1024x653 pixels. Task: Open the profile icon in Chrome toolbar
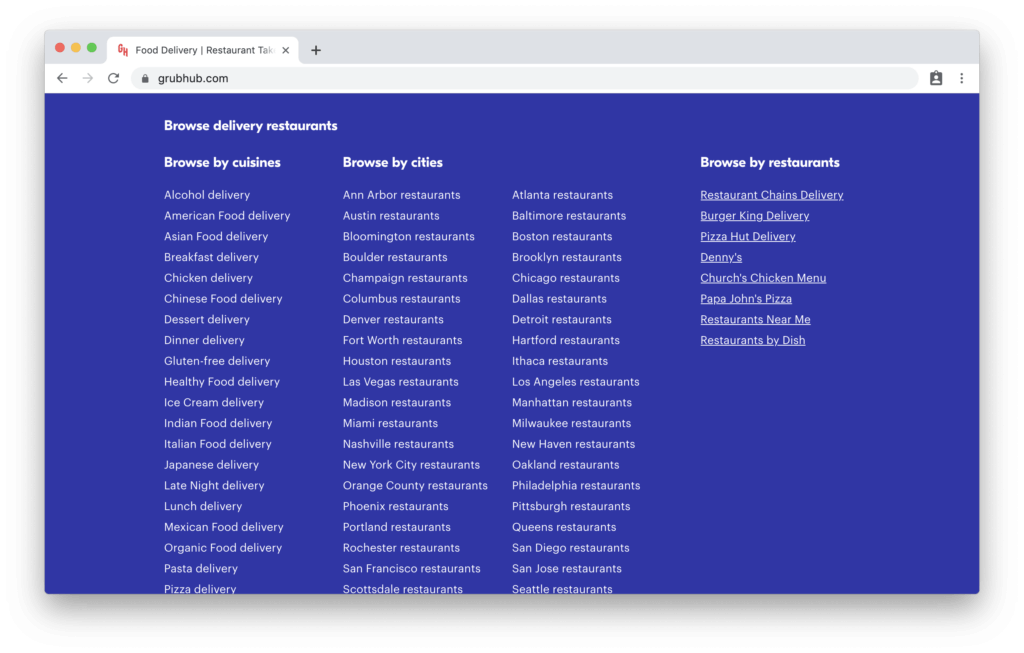point(936,78)
